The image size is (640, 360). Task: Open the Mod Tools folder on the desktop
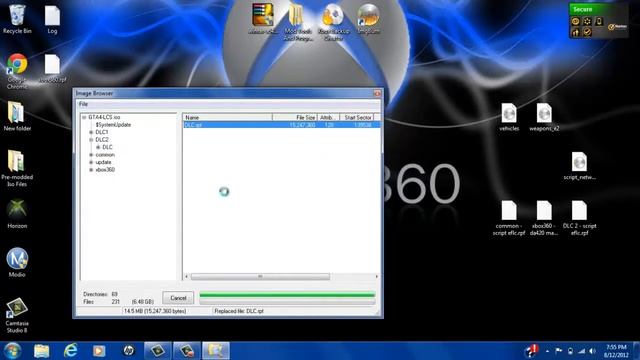point(298,22)
